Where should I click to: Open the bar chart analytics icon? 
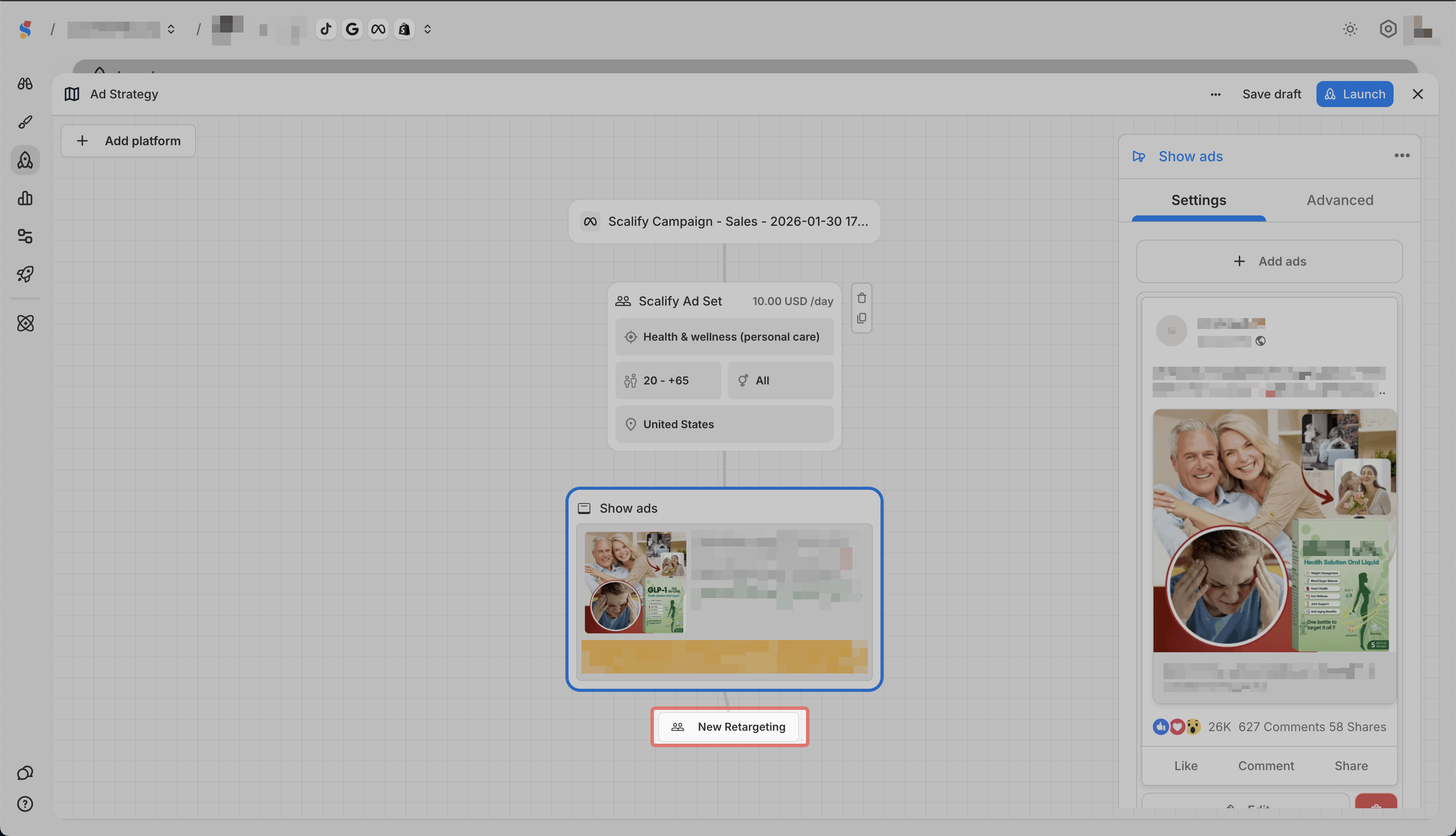click(x=25, y=198)
